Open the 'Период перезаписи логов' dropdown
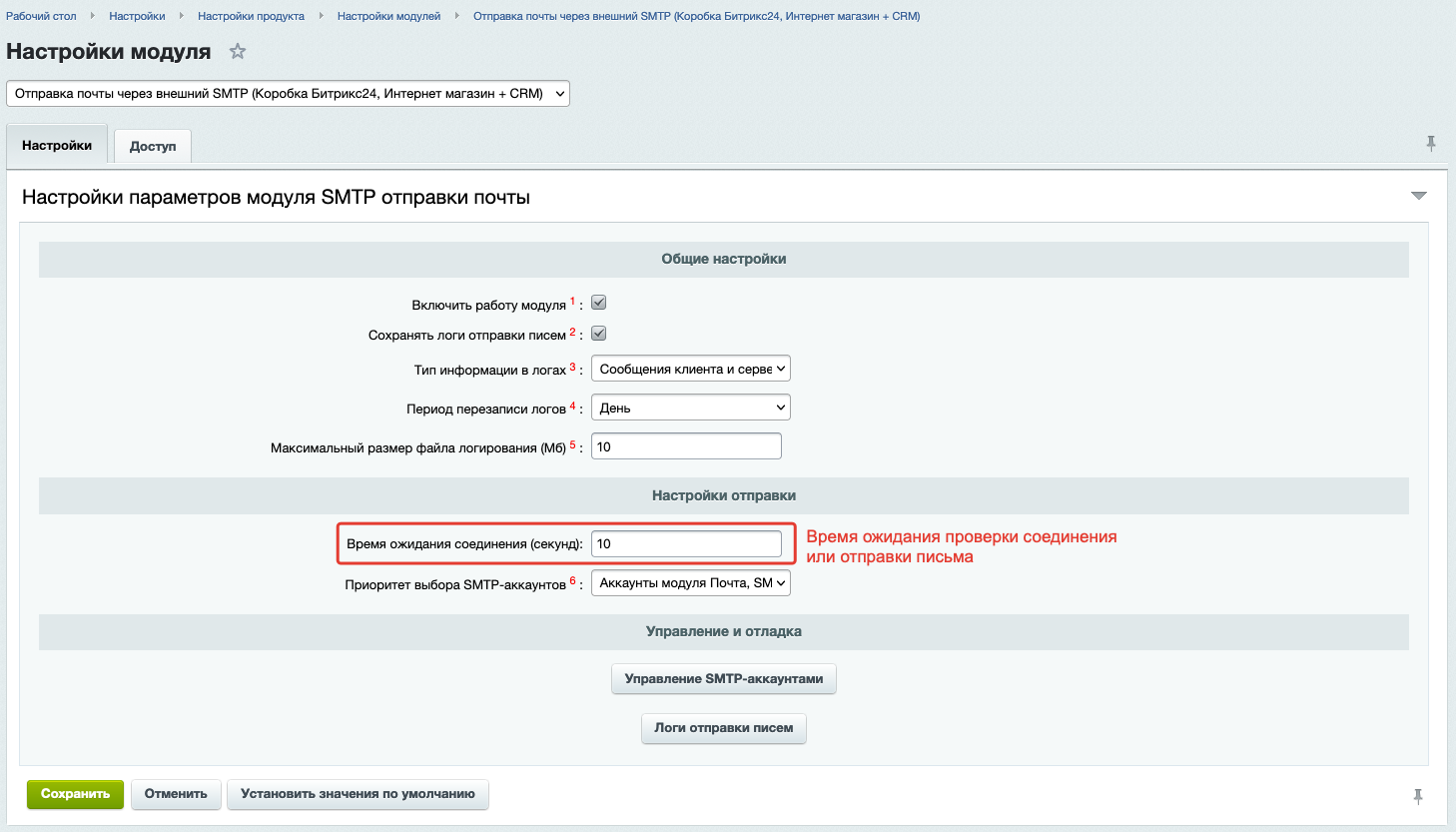This screenshot has width=1456, height=832. pos(691,408)
